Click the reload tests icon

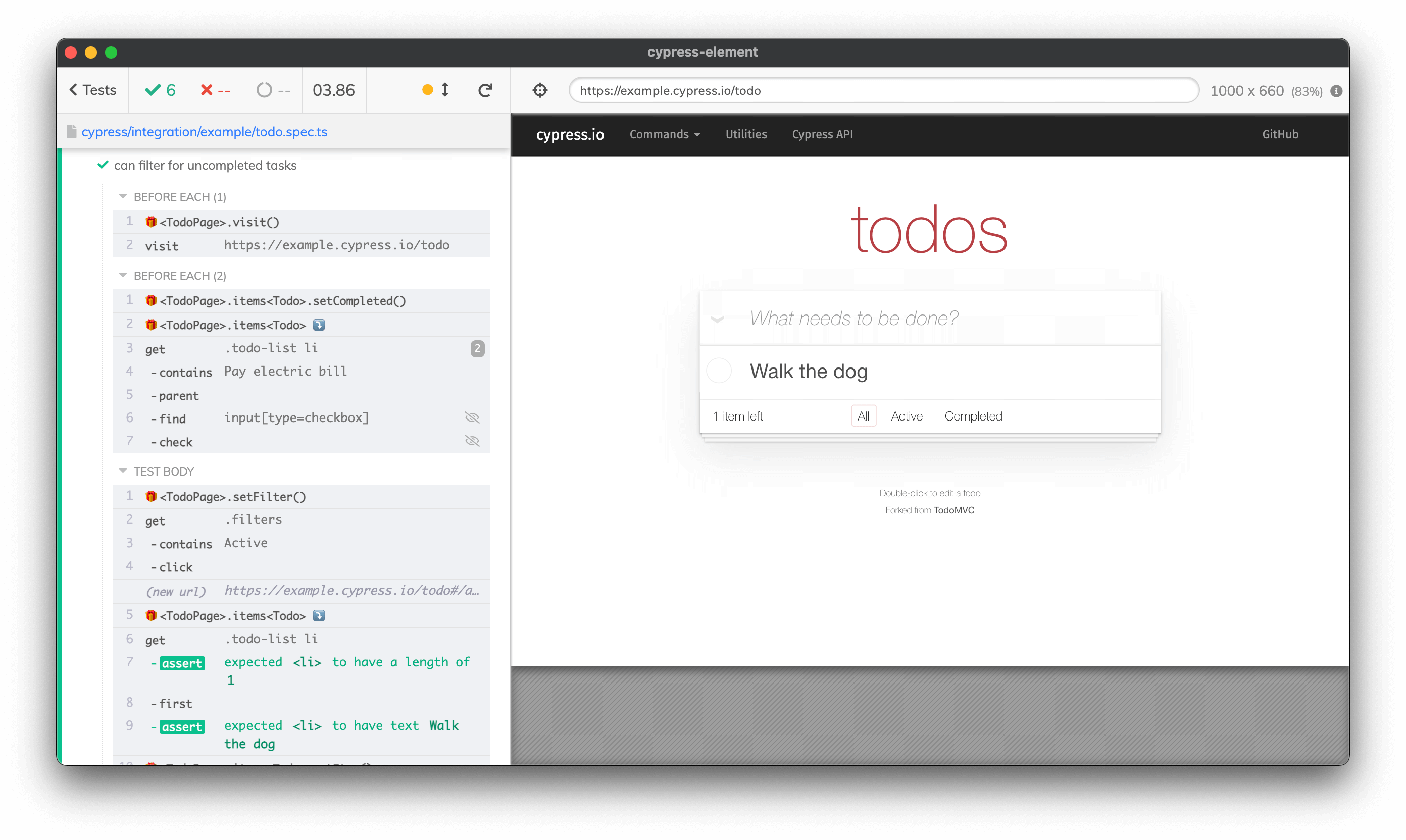(x=485, y=90)
